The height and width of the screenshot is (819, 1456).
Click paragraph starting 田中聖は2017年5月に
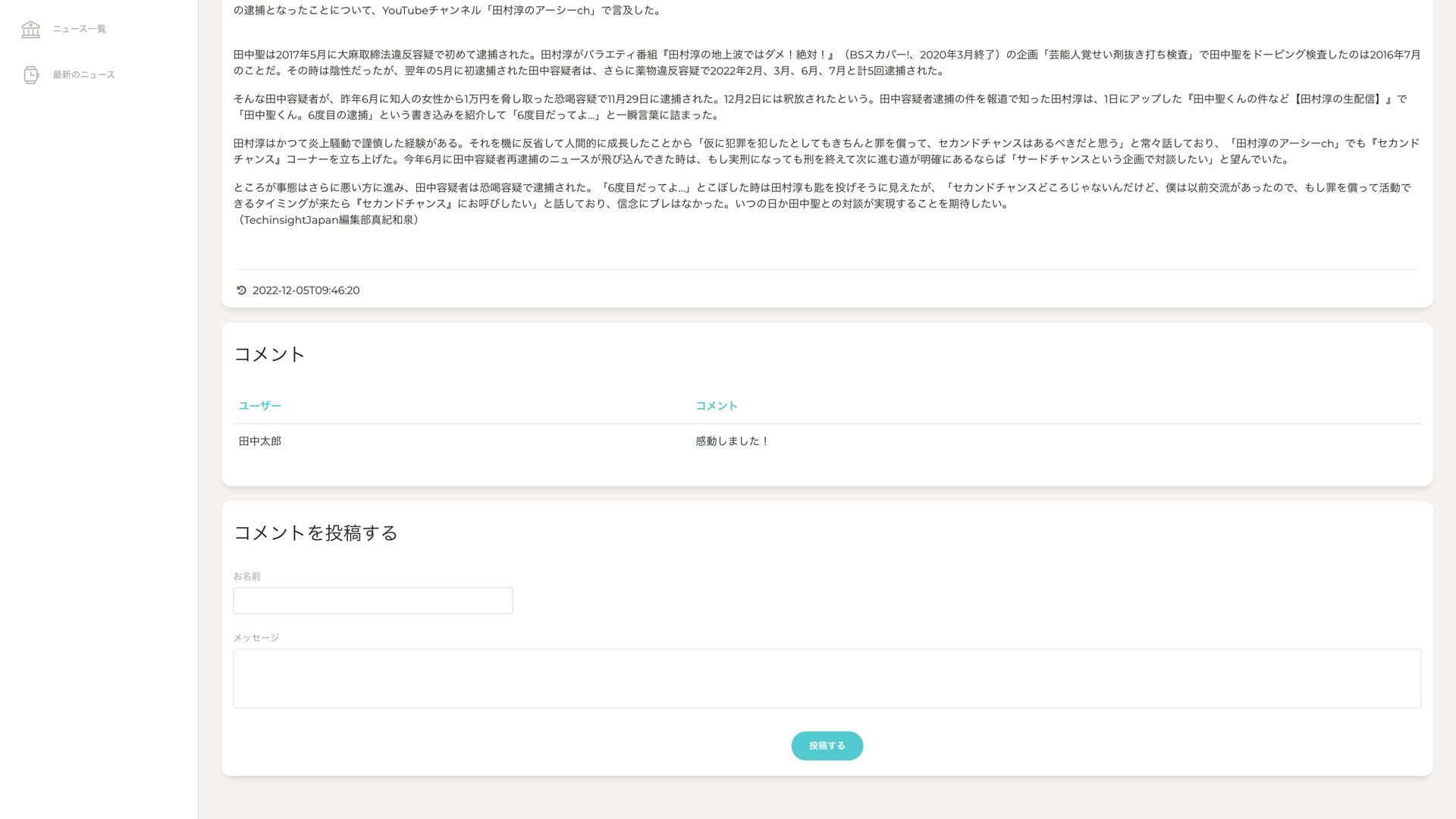(x=827, y=63)
